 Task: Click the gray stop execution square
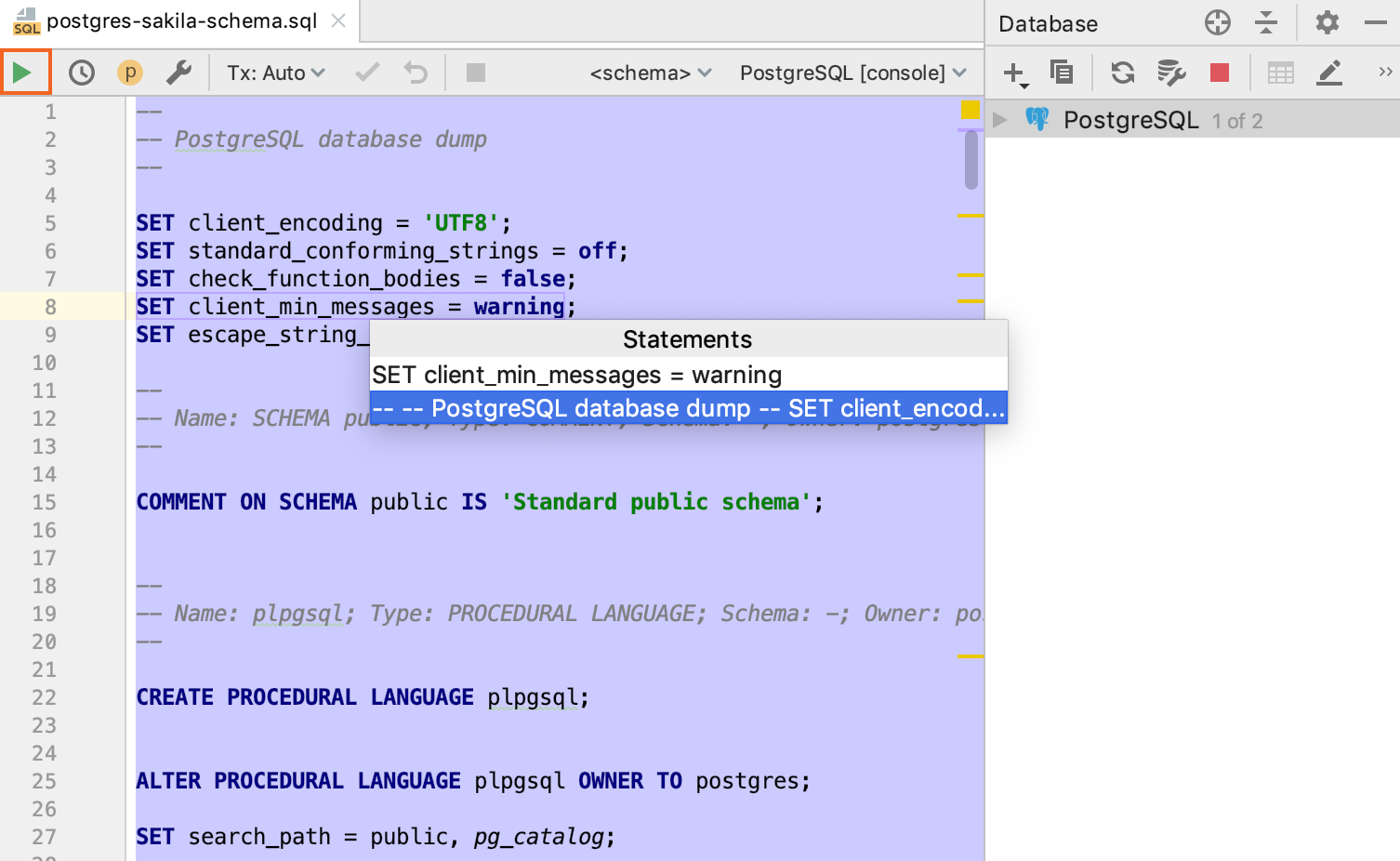coord(476,73)
